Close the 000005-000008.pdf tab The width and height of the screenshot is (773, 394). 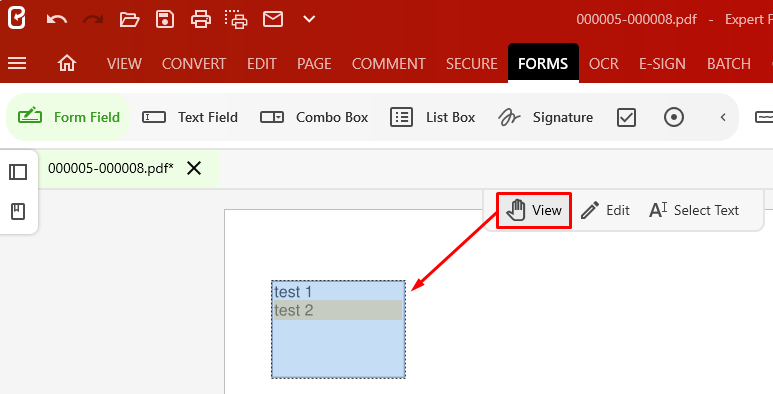(x=194, y=169)
